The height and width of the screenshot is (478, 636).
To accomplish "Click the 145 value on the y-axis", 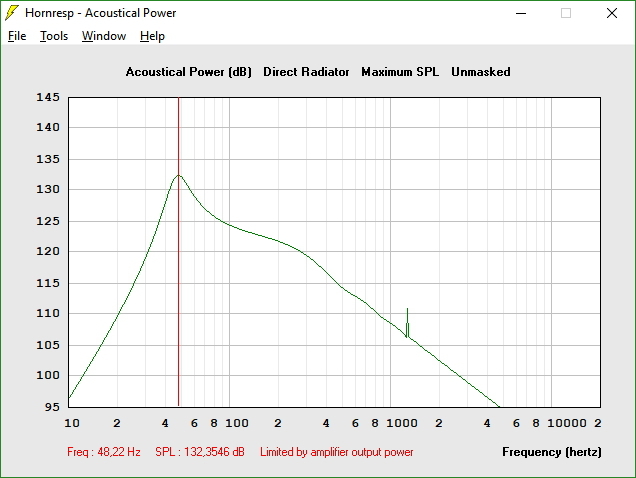I will [x=48, y=97].
